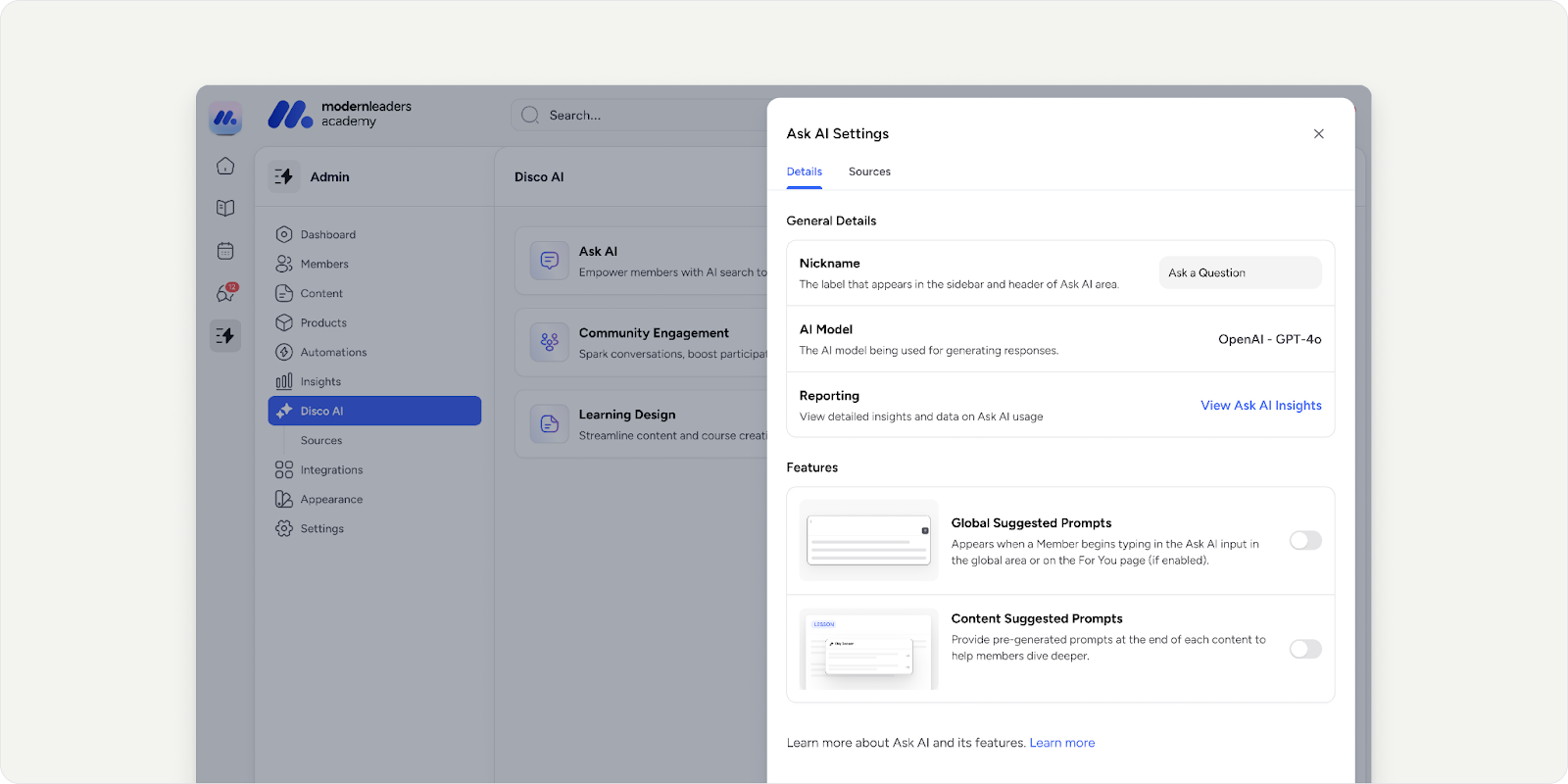
Task: Select Disco AI in Admin sidebar
Action: tap(374, 411)
